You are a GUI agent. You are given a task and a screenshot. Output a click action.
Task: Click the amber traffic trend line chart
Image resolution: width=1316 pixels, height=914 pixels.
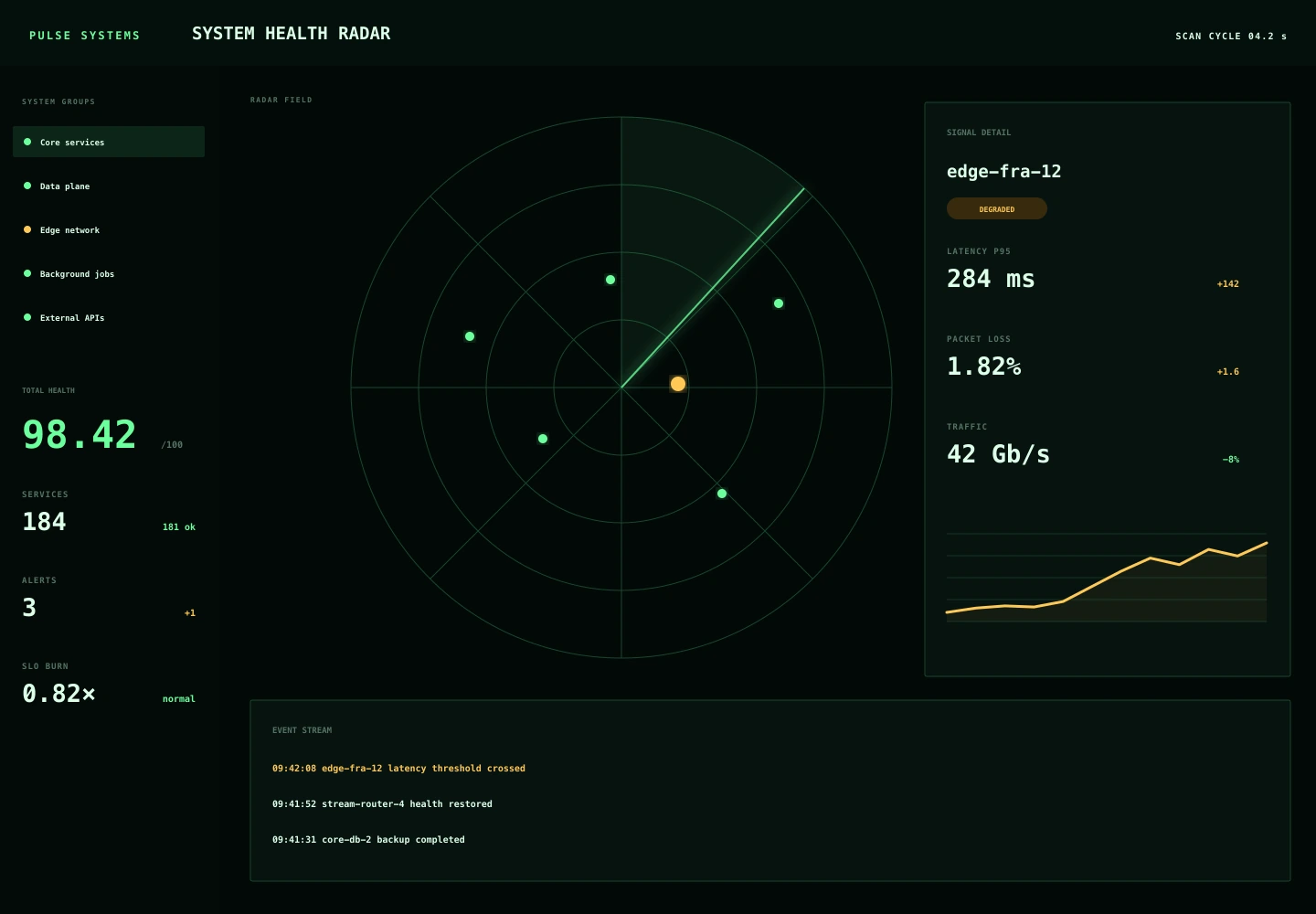pos(1107,578)
